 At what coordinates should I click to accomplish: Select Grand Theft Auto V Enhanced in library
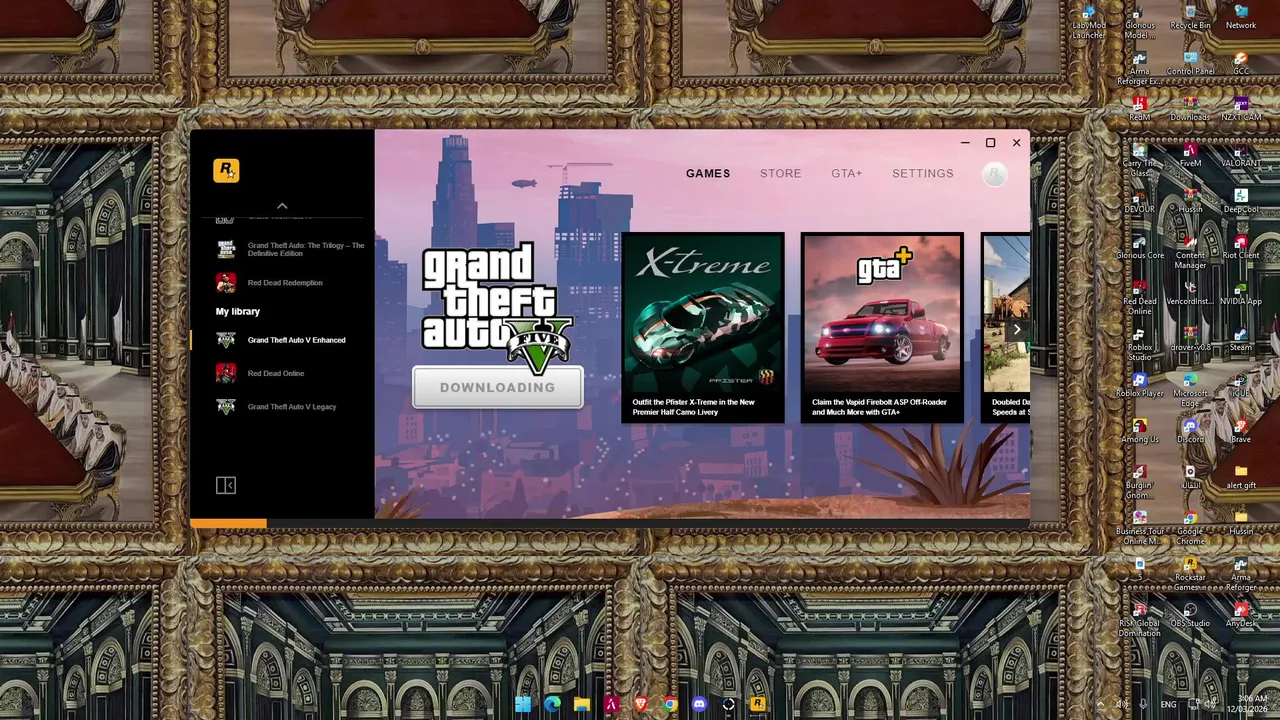282,340
